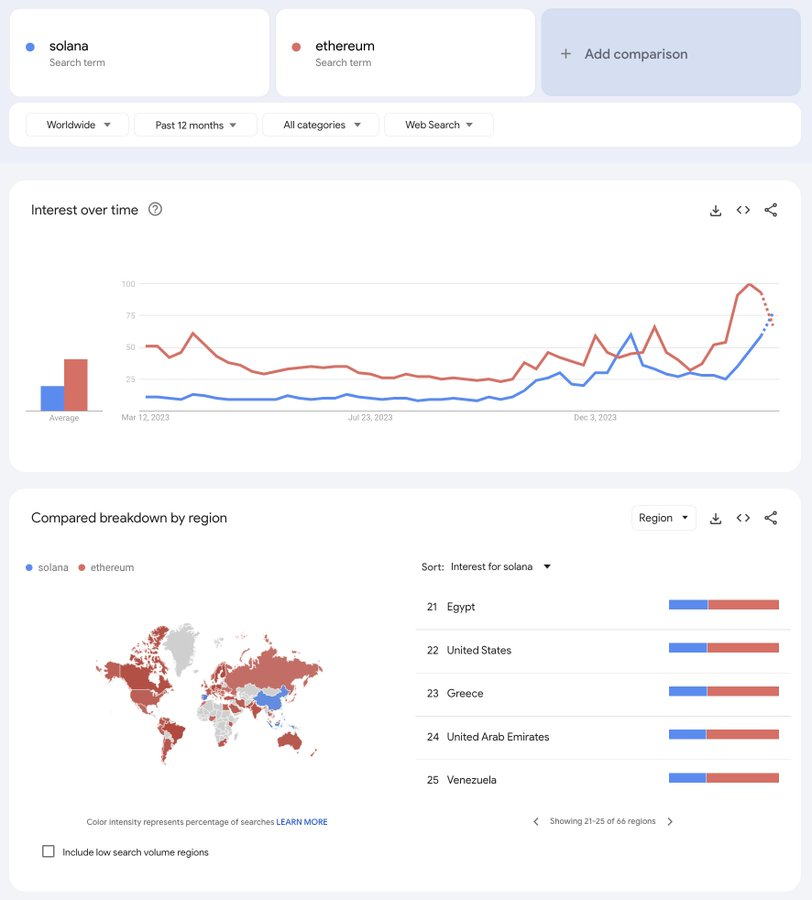This screenshot has height=900, width=812.
Task: Select the United States region row
Action: coord(603,651)
